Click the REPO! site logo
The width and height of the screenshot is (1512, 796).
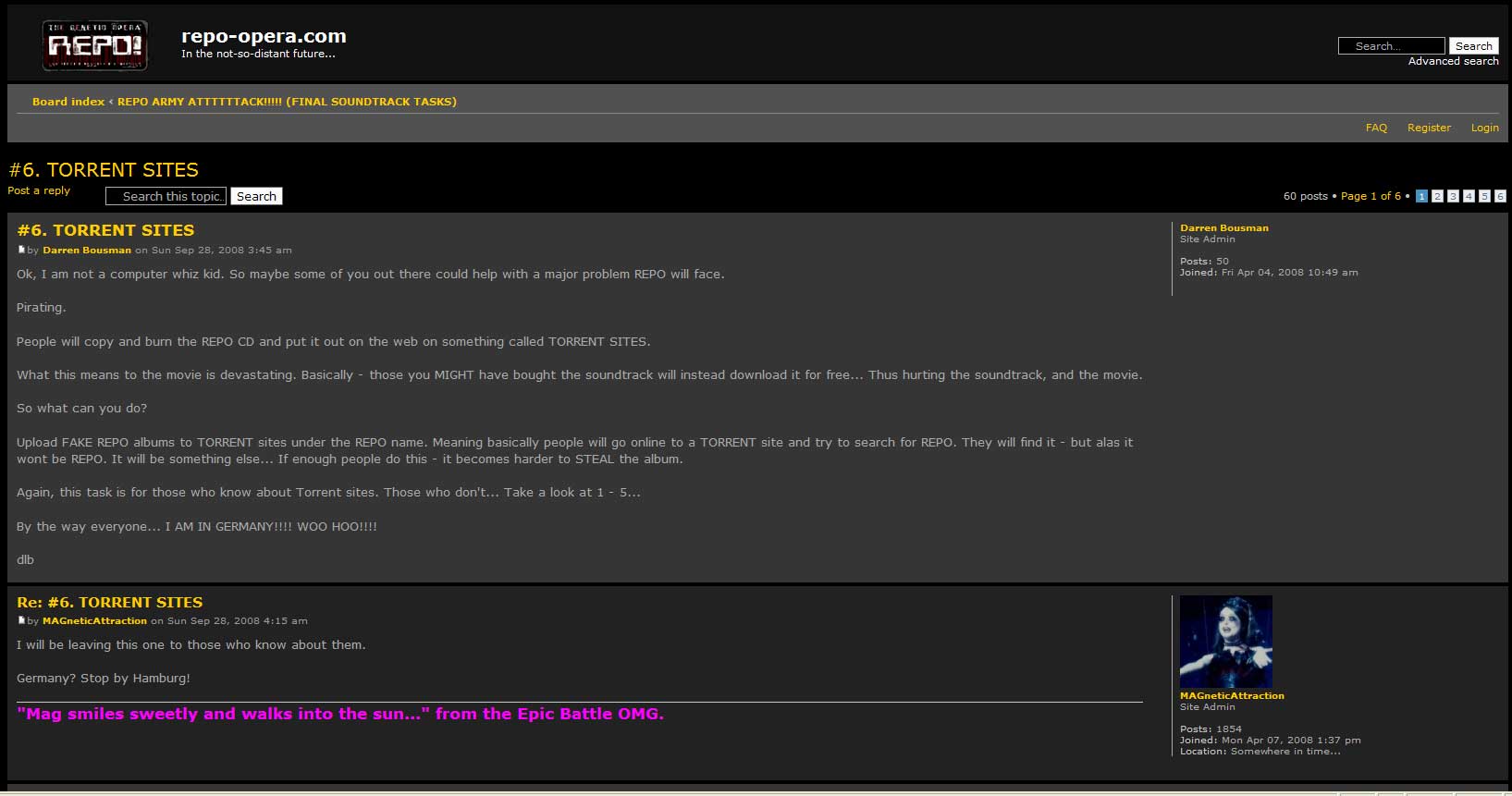[x=94, y=45]
